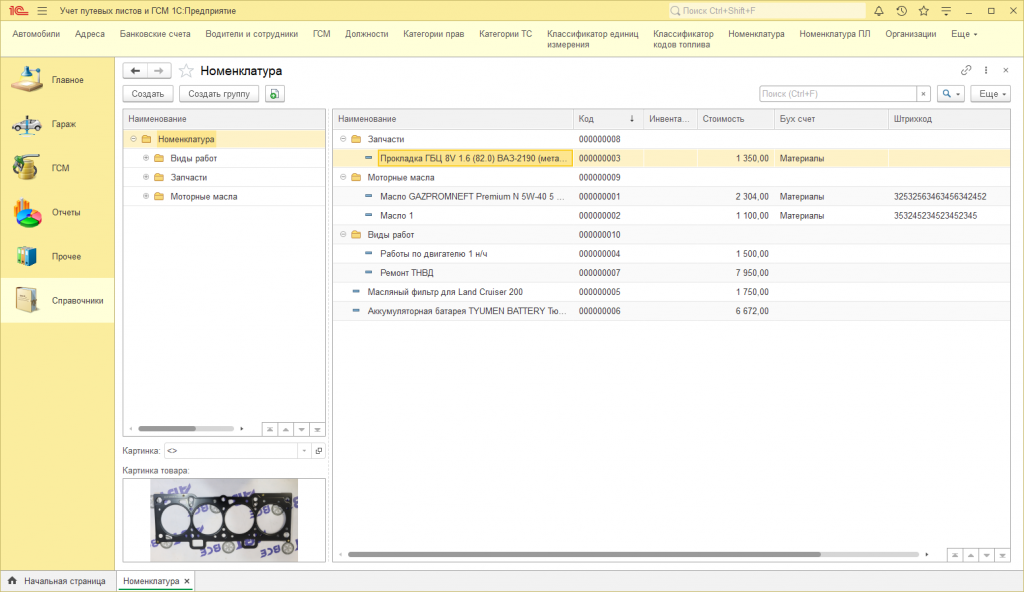Click the Отчеты charts icon
The height and width of the screenshot is (592, 1024).
26,212
